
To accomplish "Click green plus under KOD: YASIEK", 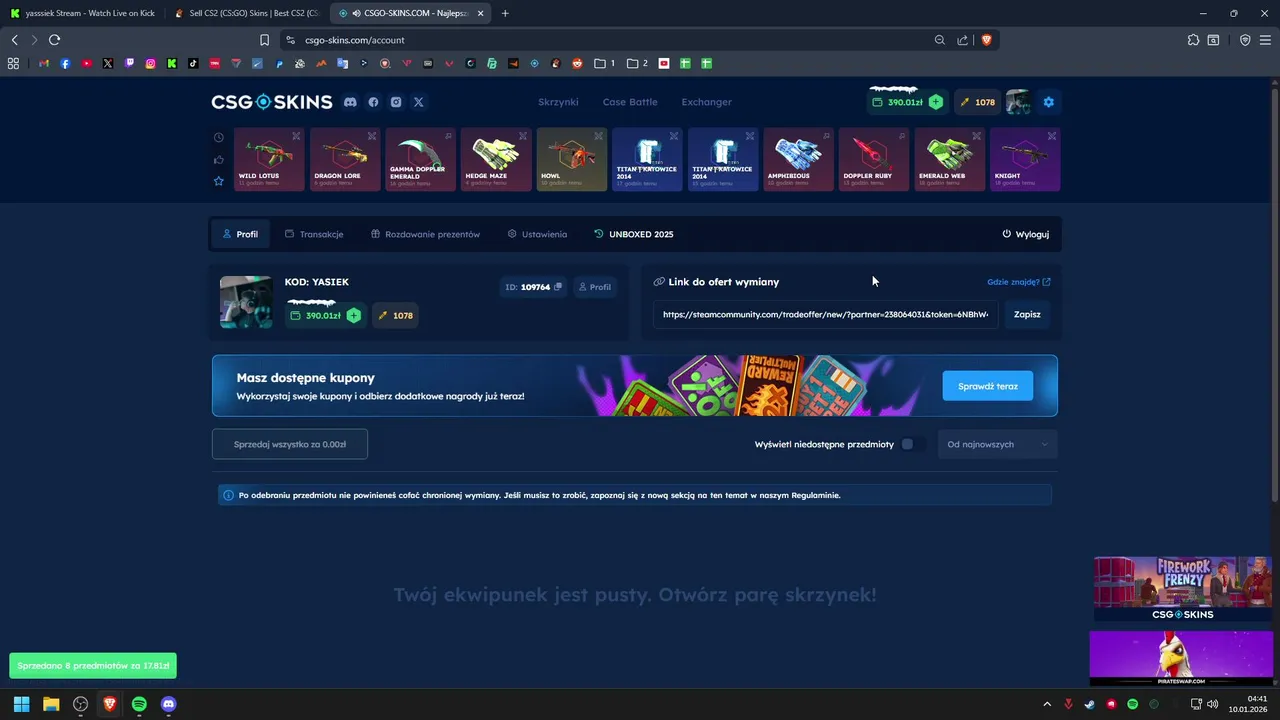I will pyautogui.click(x=354, y=316).
